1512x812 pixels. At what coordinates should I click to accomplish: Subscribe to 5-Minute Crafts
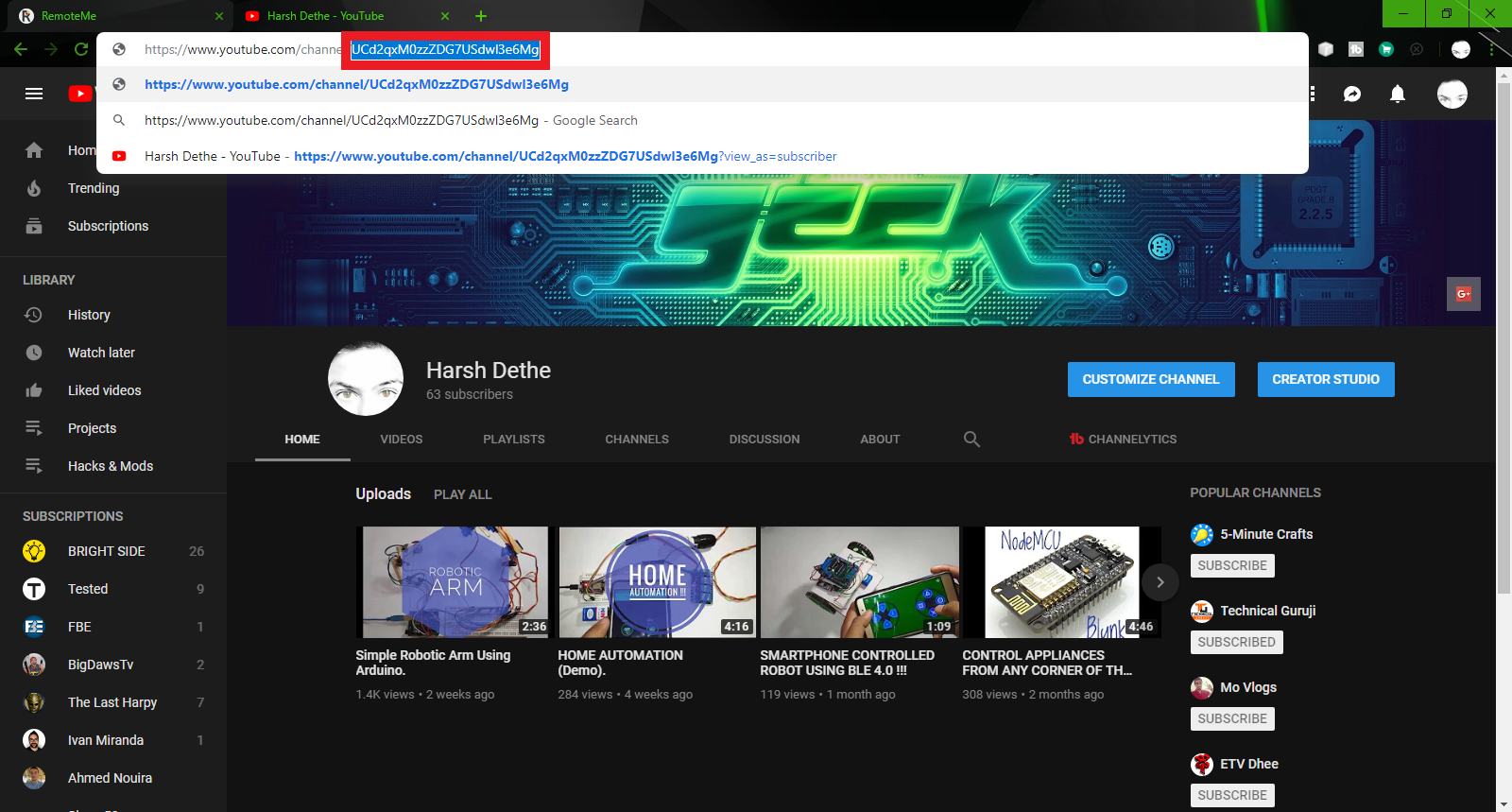pyautogui.click(x=1232, y=565)
